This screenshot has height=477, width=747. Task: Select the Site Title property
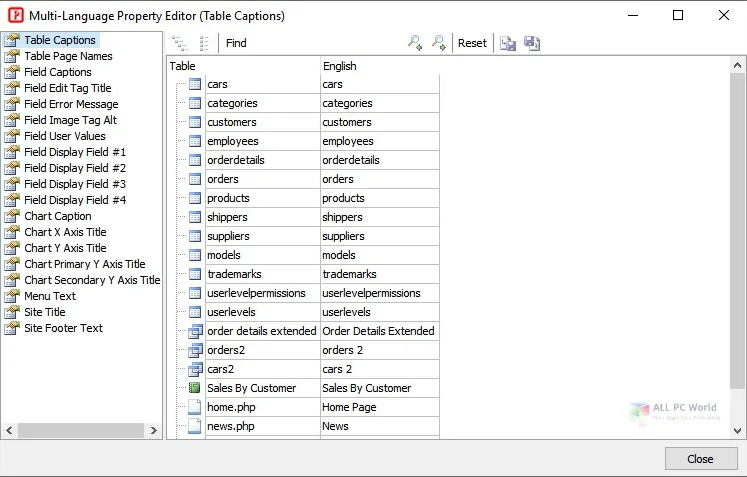click(x=45, y=312)
